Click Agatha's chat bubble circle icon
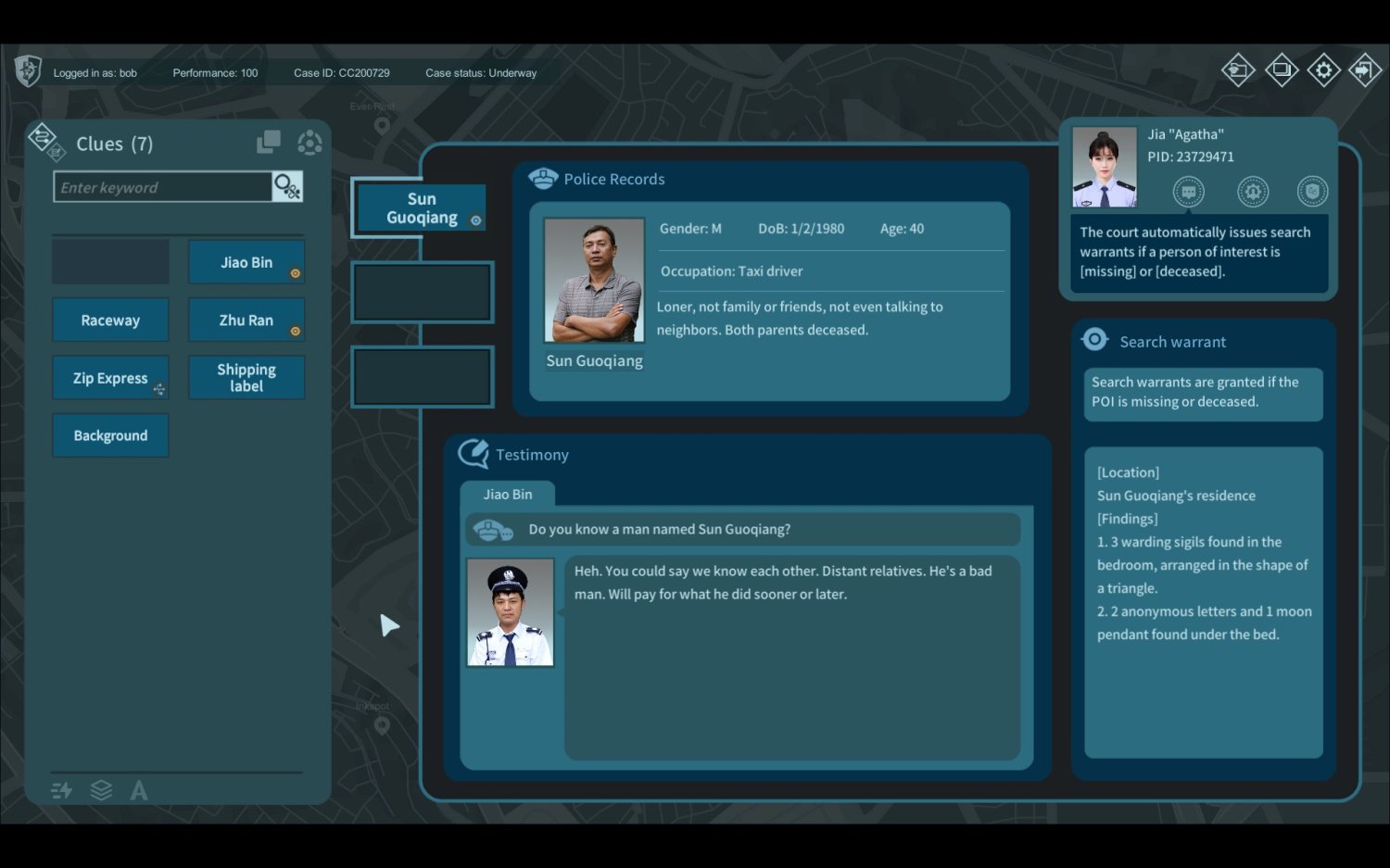This screenshot has height=868, width=1390. pos(1189,192)
